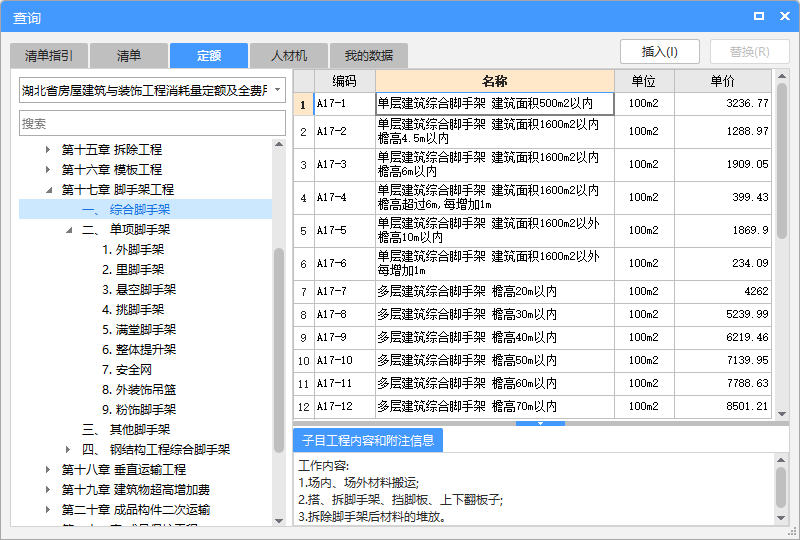This screenshot has height=540, width=800.
Task: Click tree panel scroll-up arrow
Action: pos(279,144)
